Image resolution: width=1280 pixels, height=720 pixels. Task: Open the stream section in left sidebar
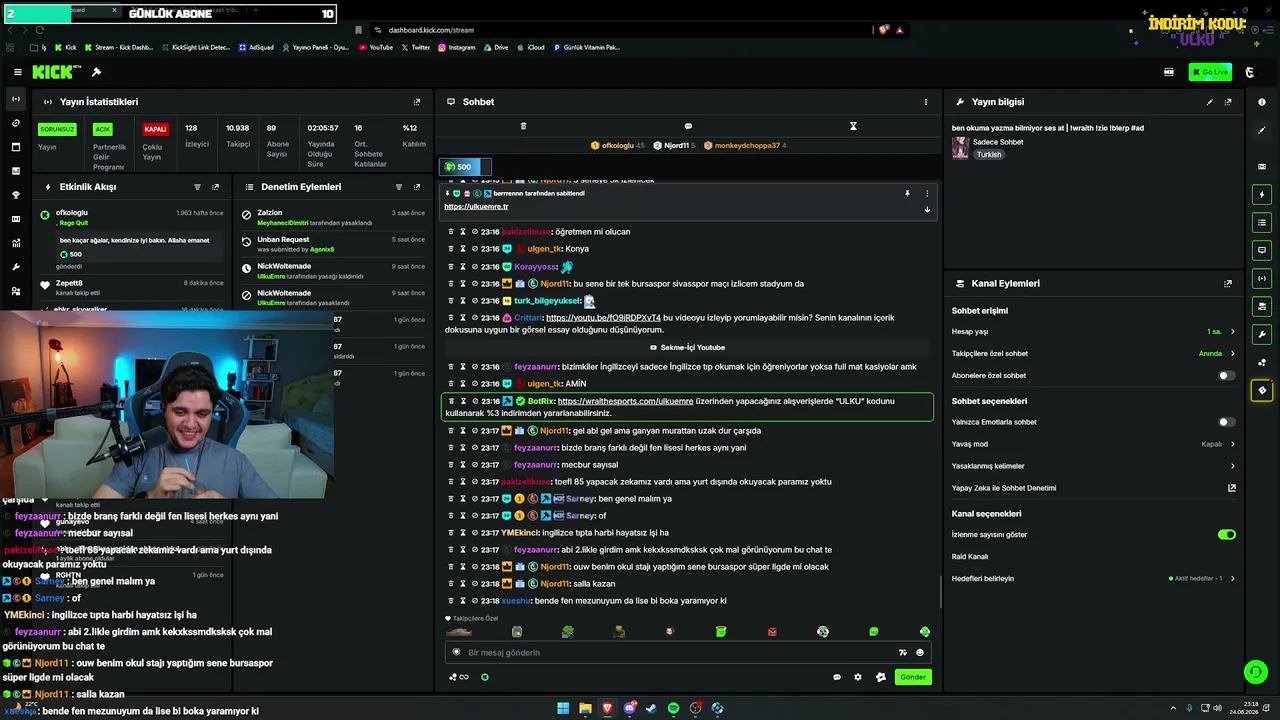pos(16,99)
